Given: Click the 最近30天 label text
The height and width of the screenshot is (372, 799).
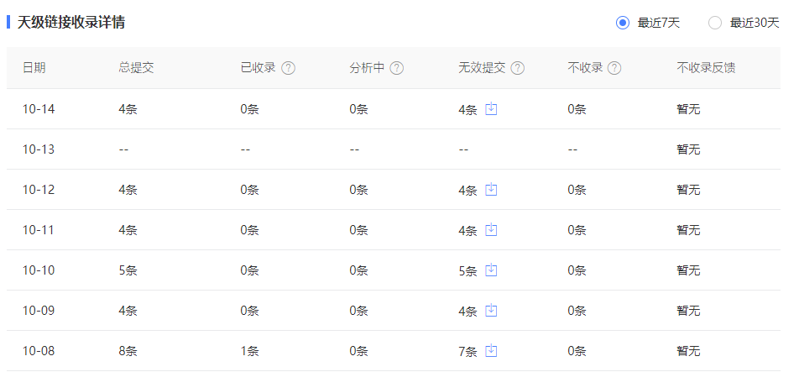Looking at the screenshot, I should [754, 23].
